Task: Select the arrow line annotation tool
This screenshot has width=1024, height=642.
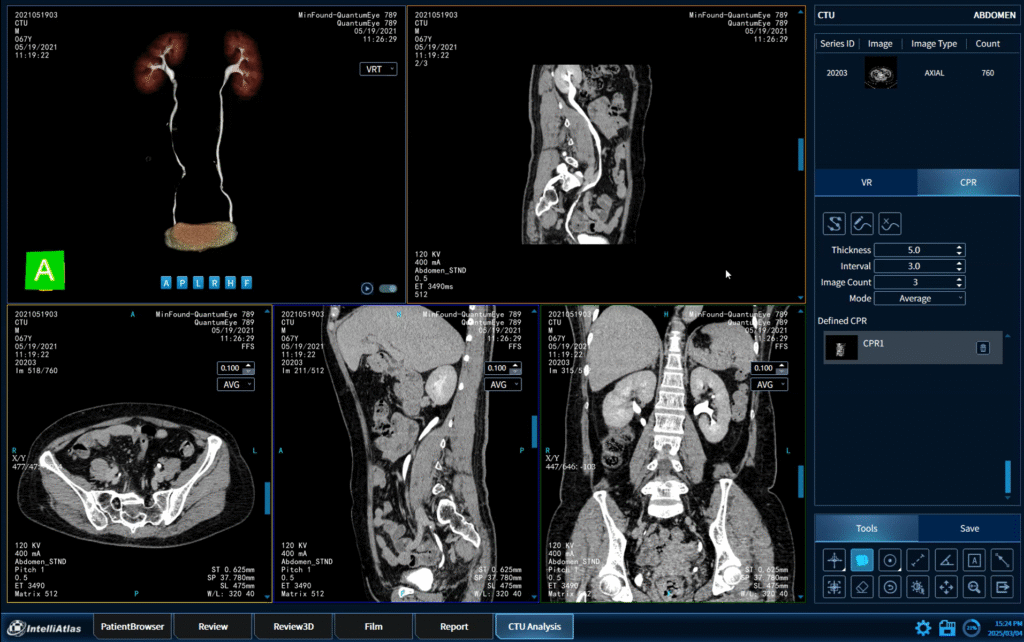Action: pyautogui.click(x=1002, y=560)
